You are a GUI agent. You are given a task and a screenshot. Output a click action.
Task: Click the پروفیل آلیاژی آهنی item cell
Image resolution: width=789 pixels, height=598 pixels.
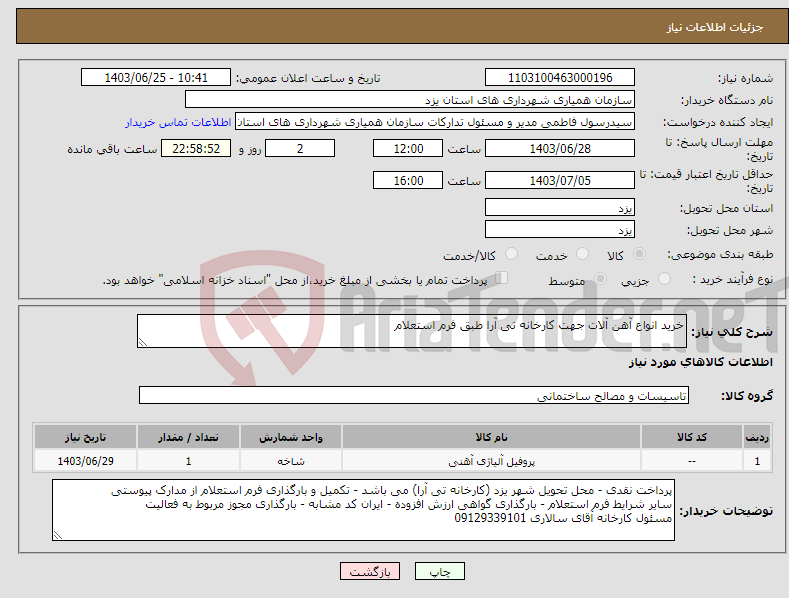(x=491, y=461)
